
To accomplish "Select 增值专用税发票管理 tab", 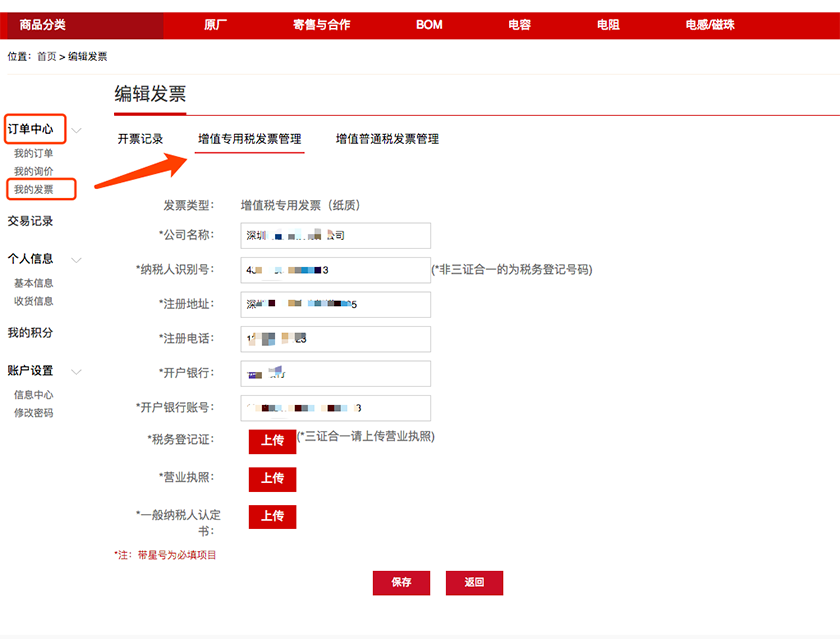I will pyautogui.click(x=249, y=139).
